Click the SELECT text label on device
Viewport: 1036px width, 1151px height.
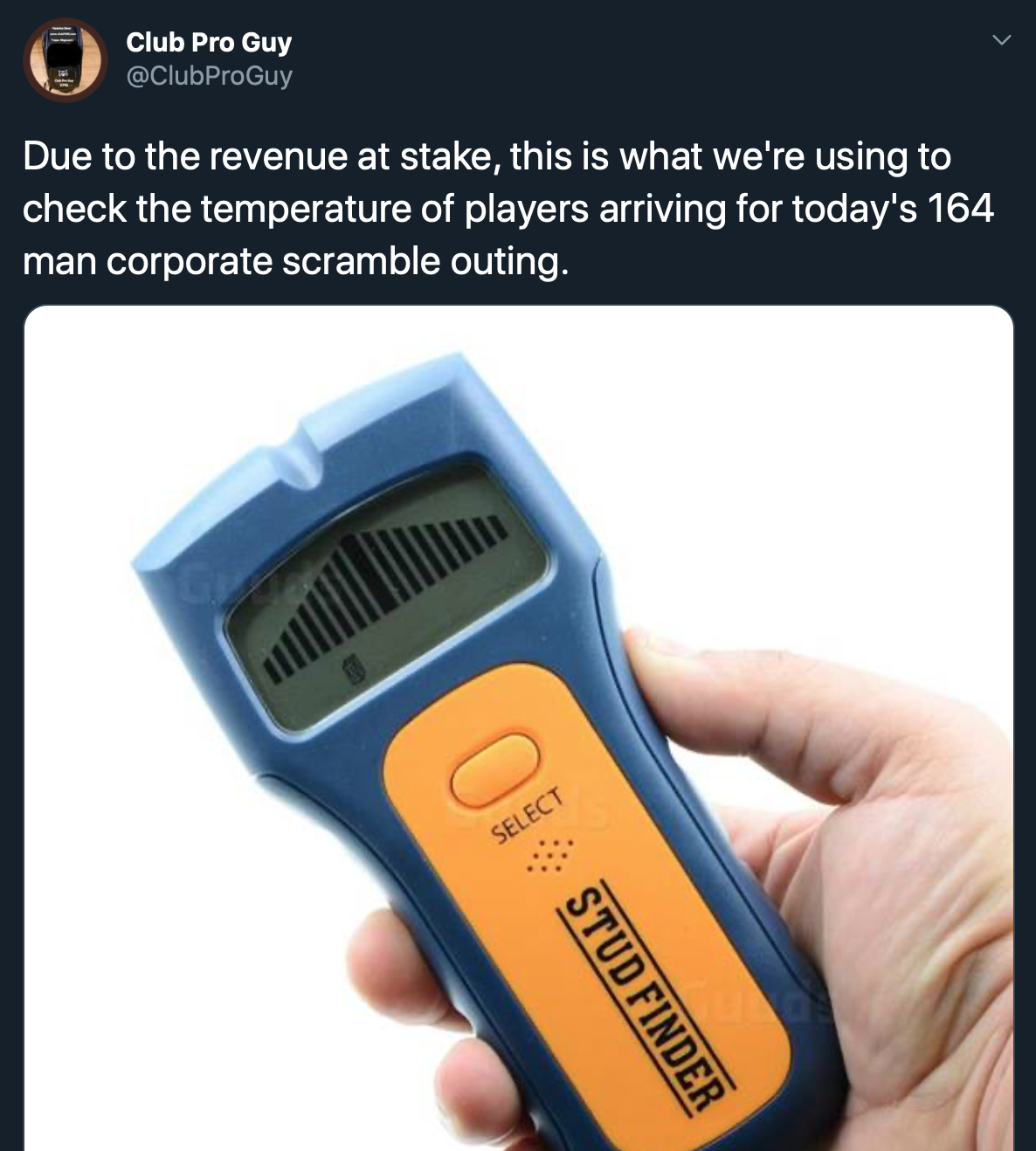coord(527,816)
